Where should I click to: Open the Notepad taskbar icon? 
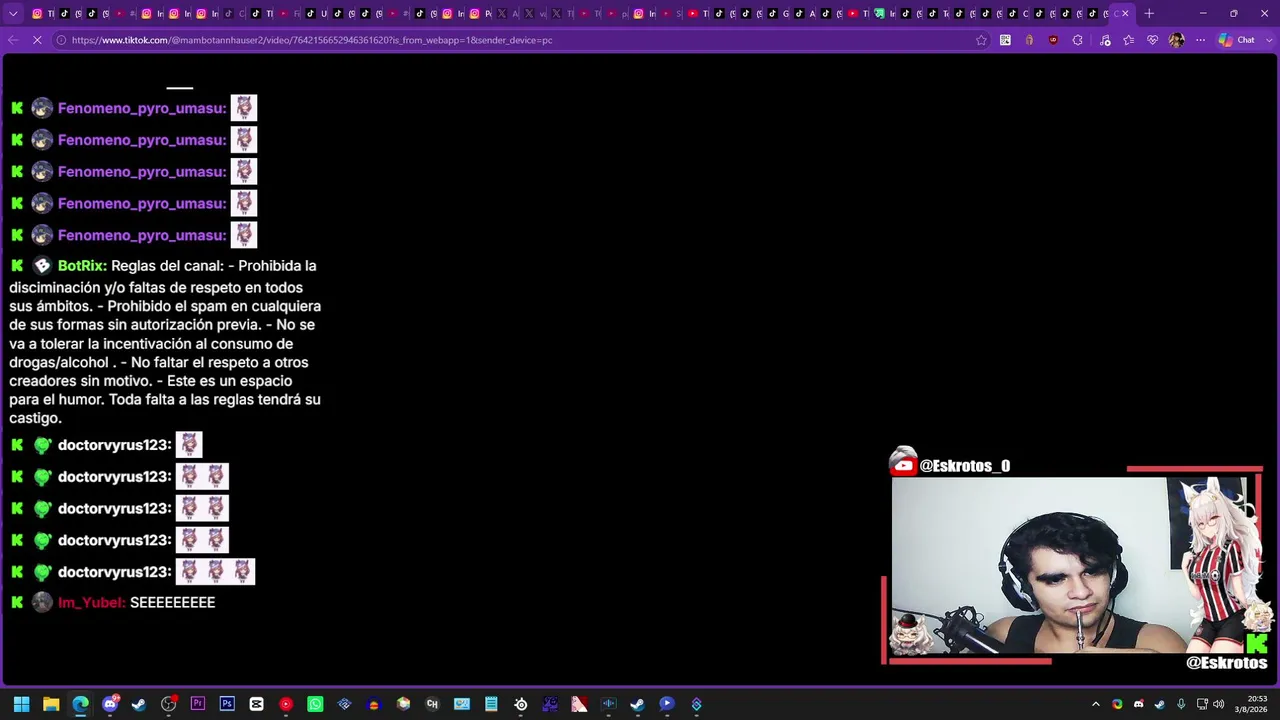point(491,704)
